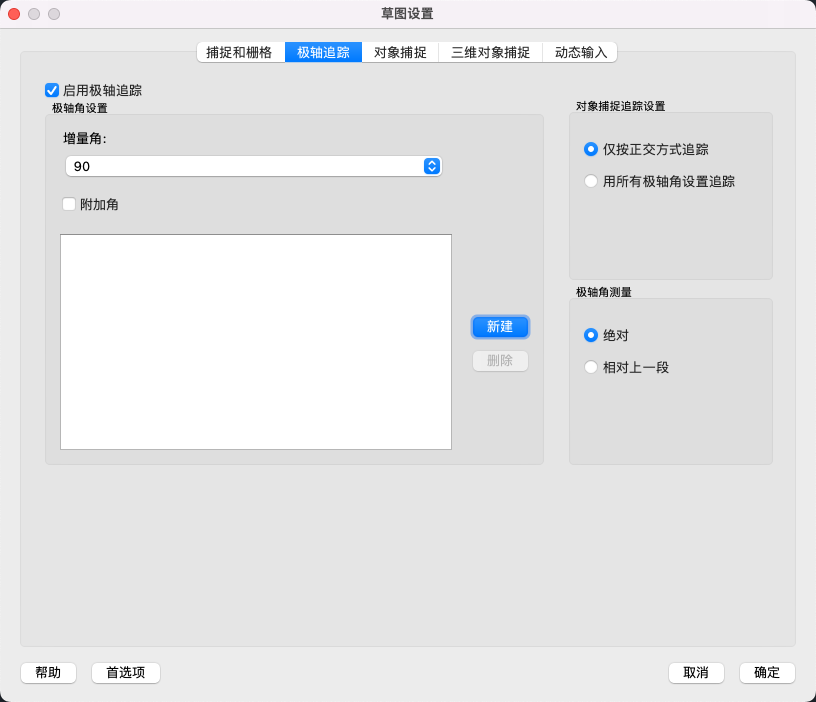This screenshot has width=816, height=702.
Task: Open the 增量角 dropdown arrow
Action: (x=432, y=166)
